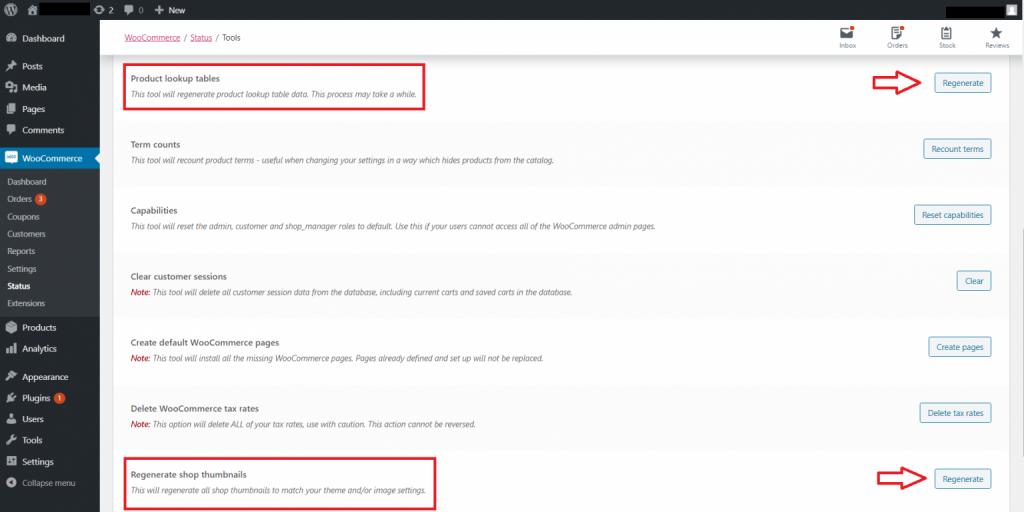
Task: Open Analytics in the sidebar
Action: [x=50, y=349]
